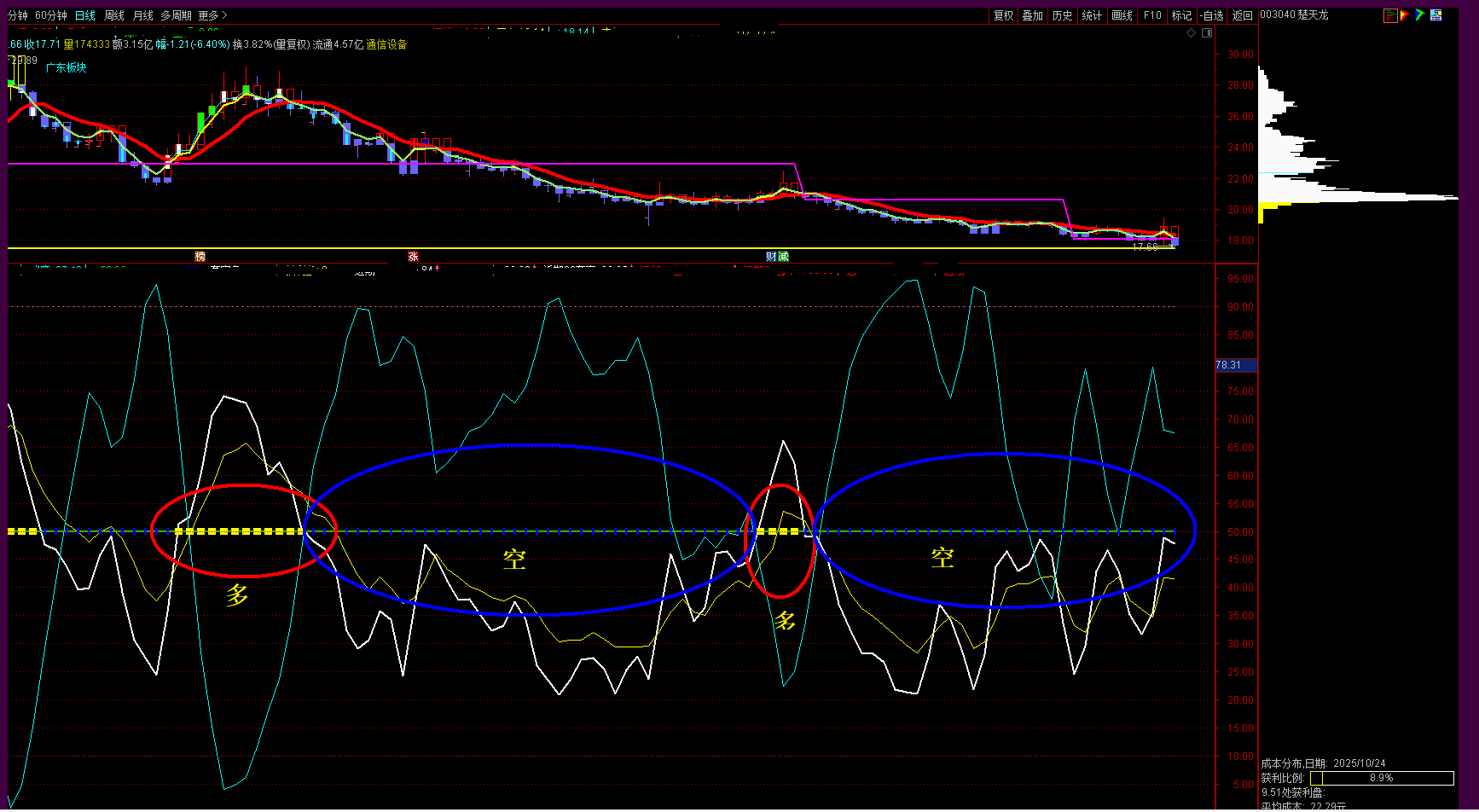Click the 广东板块 region label
Screen dimensions: 1479x812
67,67
